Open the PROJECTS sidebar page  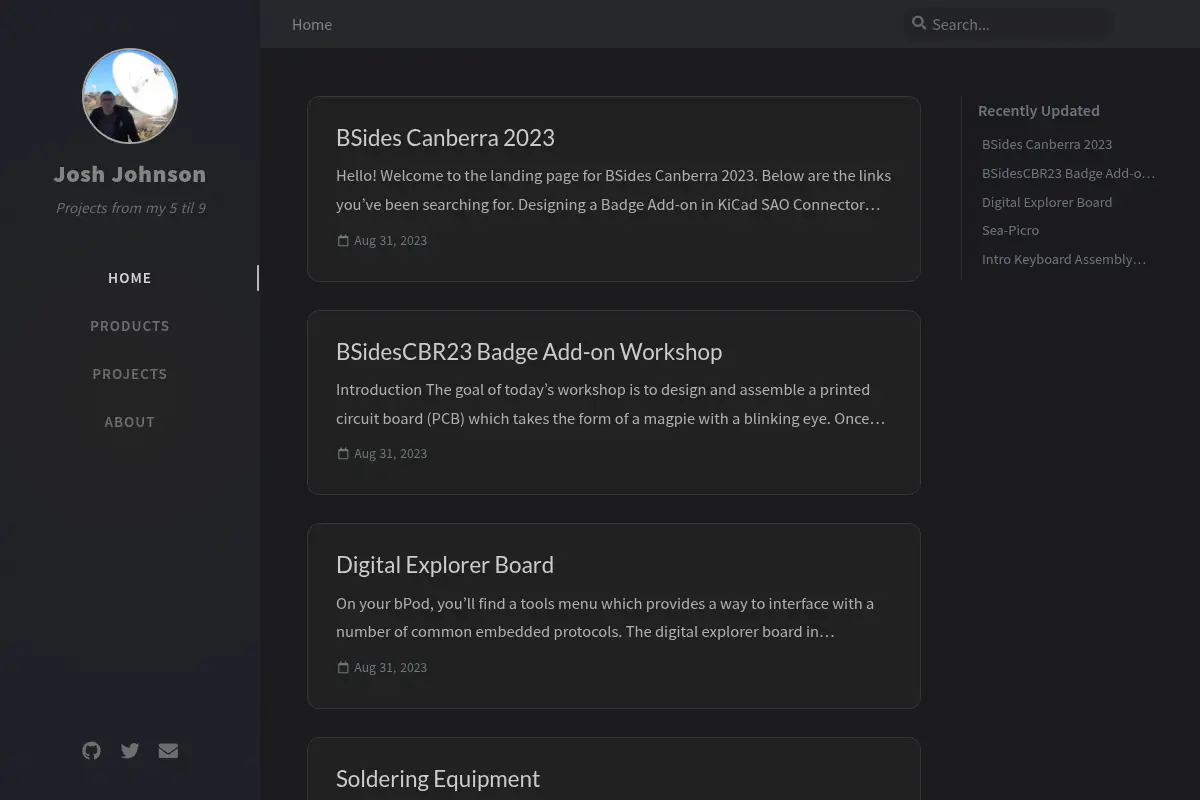(x=130, y=374)
